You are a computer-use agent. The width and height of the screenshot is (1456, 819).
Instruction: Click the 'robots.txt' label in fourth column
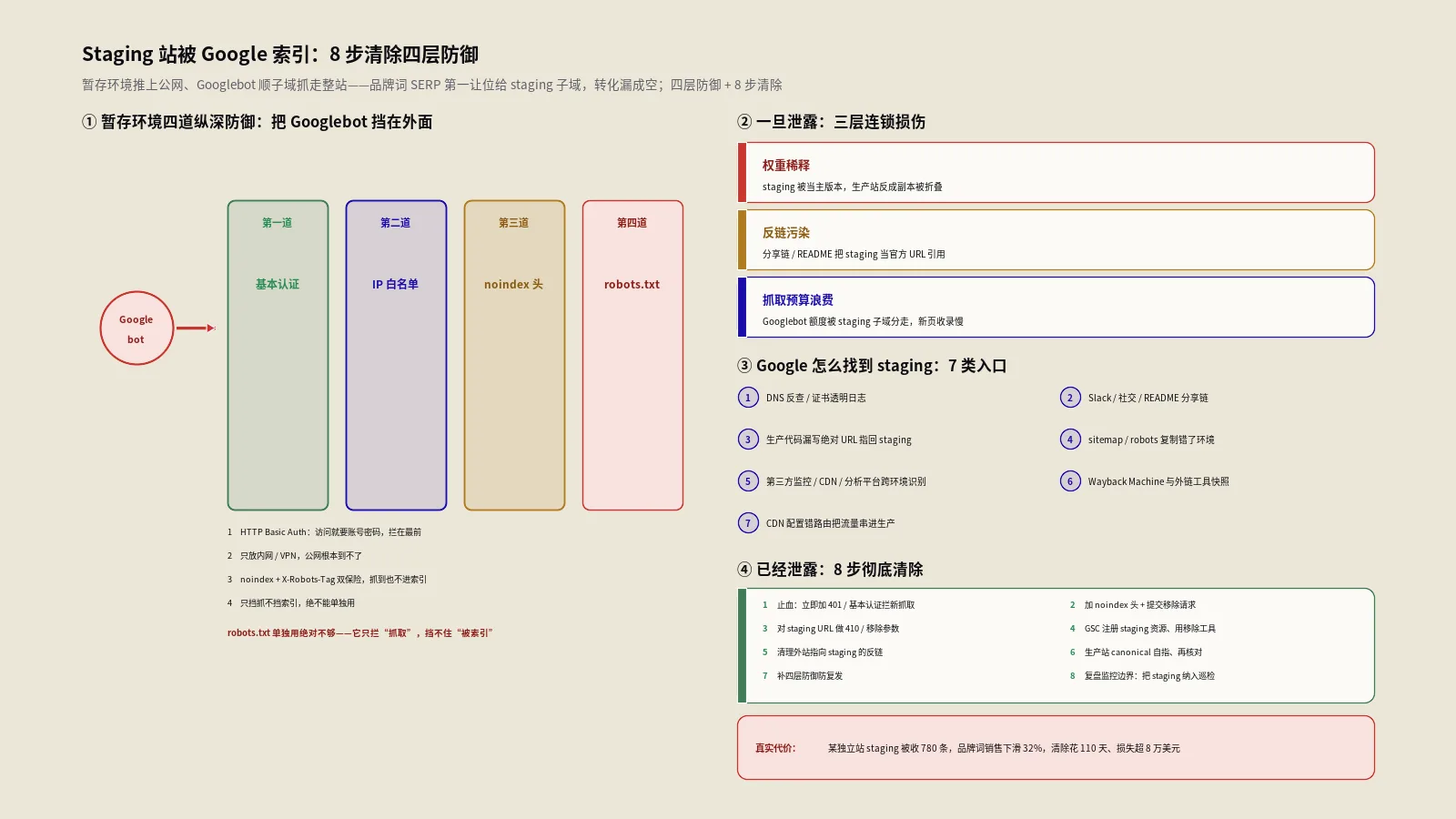632,285
